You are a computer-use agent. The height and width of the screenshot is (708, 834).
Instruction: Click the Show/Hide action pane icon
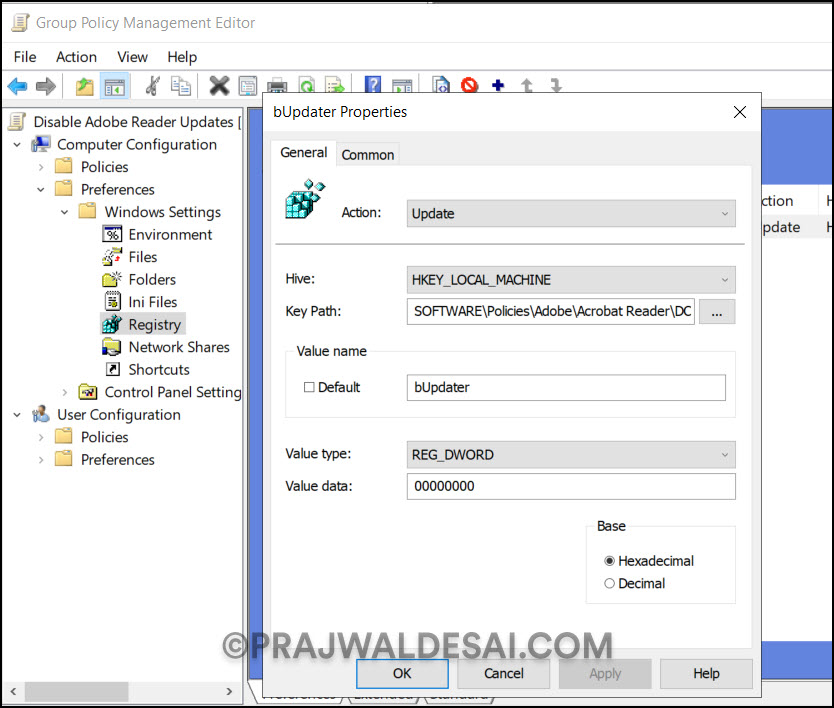[x=402, y=85]
